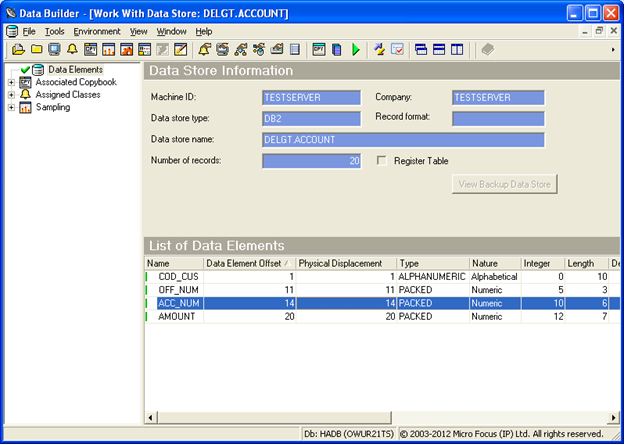The height and width of the screenshot is (445, 625).
Task: Select the COD_CUS row
Action: pos(382,277)
